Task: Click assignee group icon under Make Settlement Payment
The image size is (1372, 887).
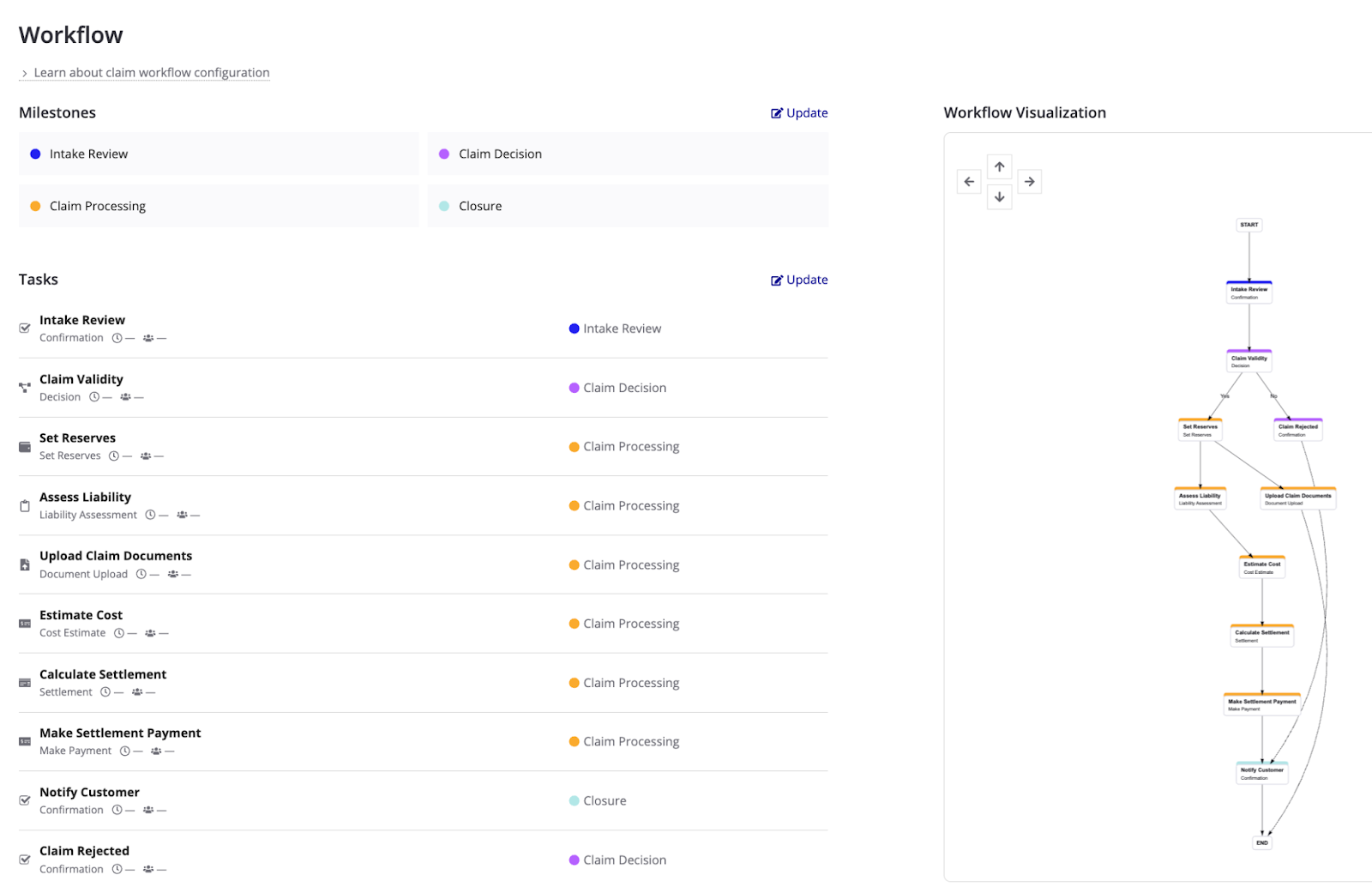Action: pyautogui.click(x=156, y=751)
